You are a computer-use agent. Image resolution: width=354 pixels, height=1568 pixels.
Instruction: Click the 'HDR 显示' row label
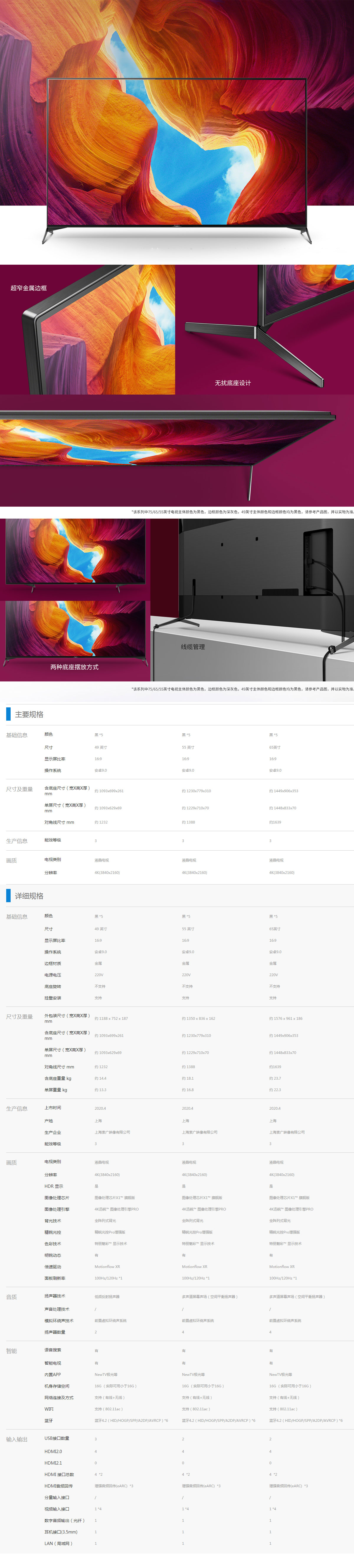54,1186
